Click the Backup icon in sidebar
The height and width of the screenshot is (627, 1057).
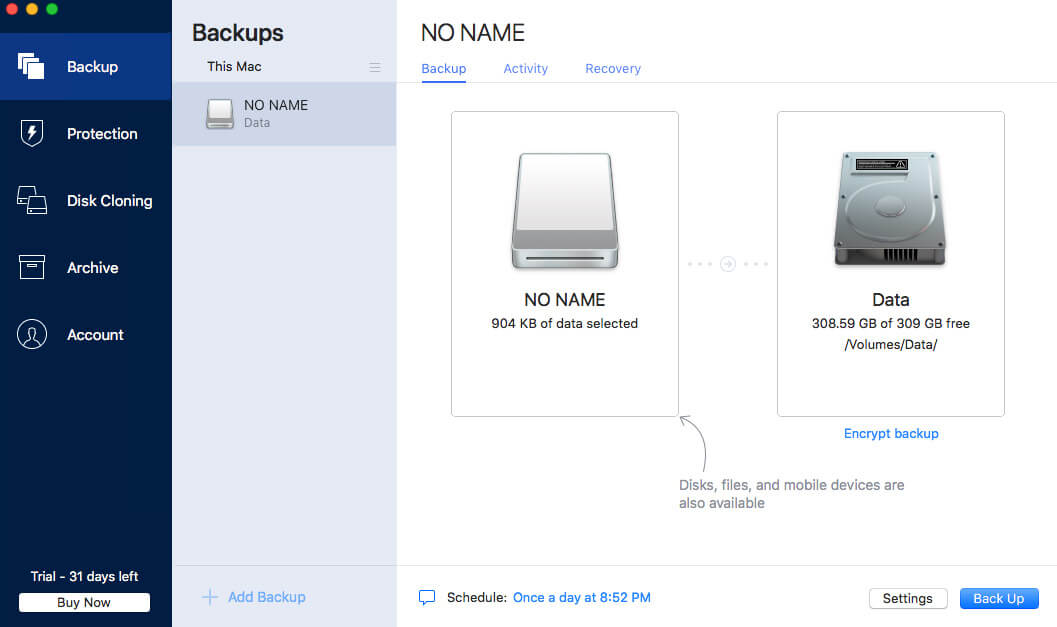31,67
